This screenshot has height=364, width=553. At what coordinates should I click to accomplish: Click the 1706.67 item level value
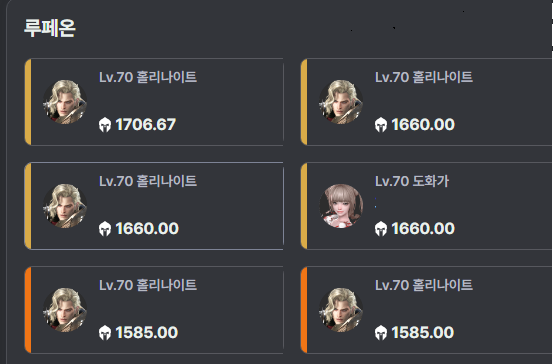(146, 125)
